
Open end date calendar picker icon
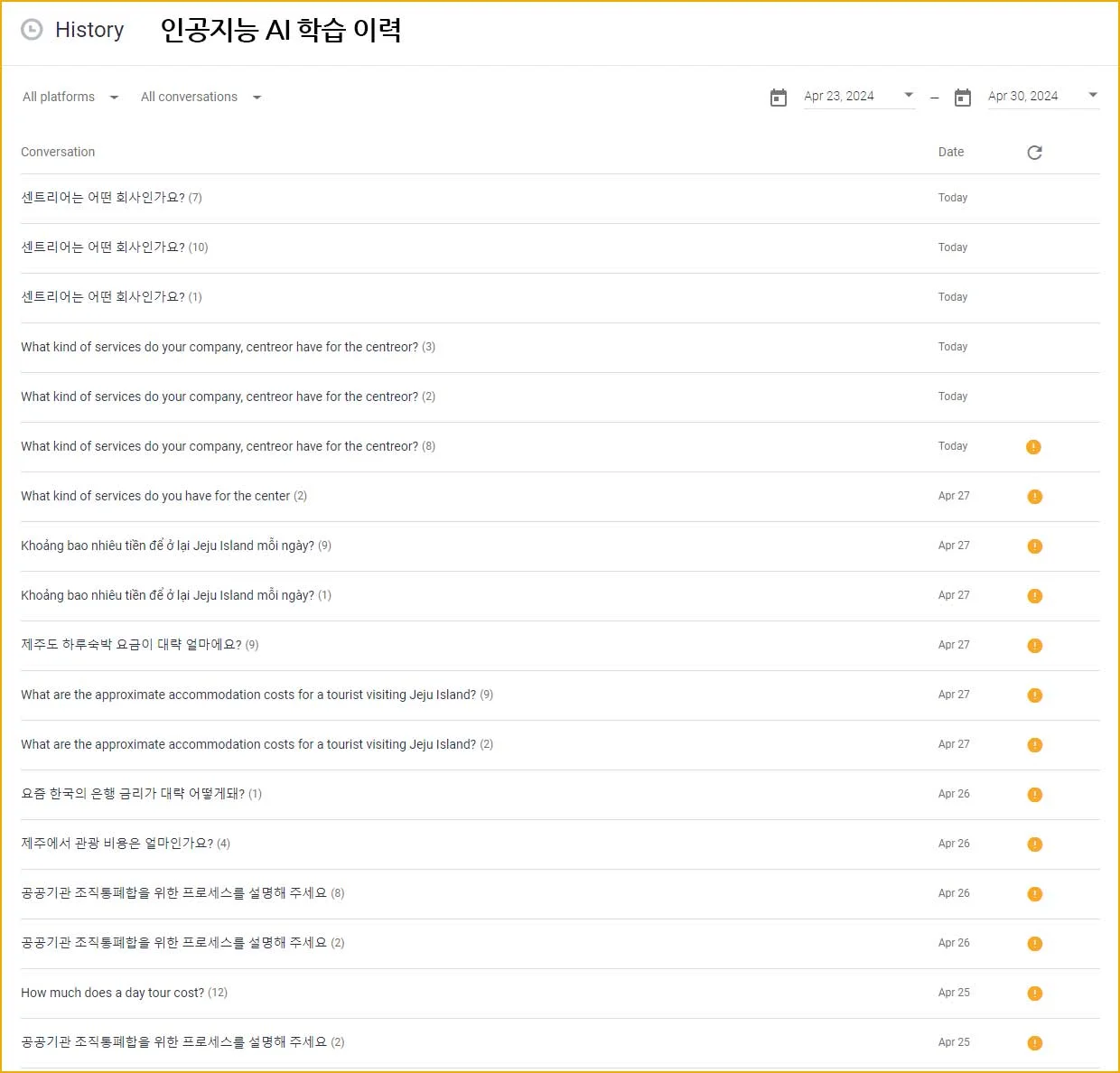[963, 98]
